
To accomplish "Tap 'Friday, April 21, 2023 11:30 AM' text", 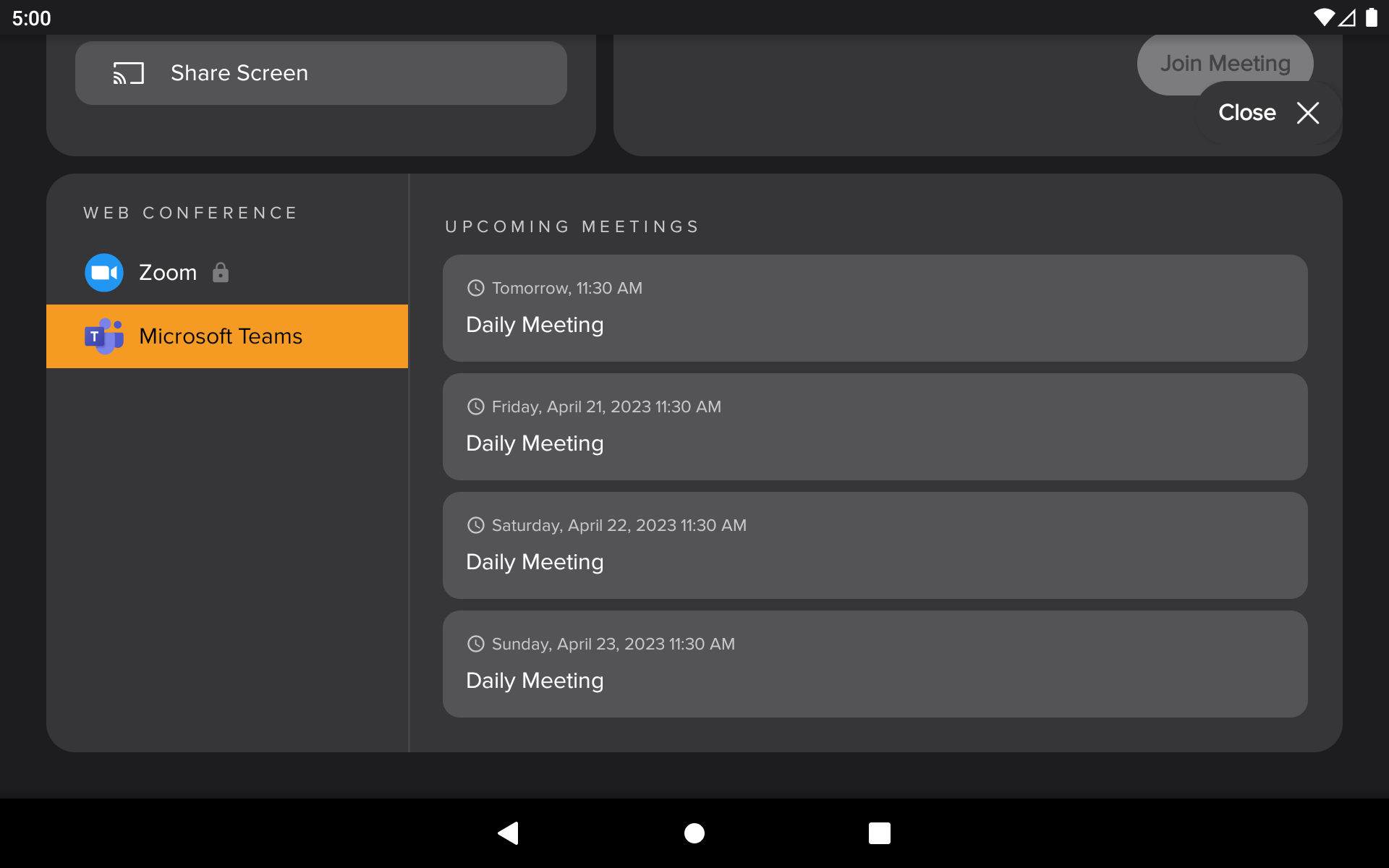I will tap(606, 407).
